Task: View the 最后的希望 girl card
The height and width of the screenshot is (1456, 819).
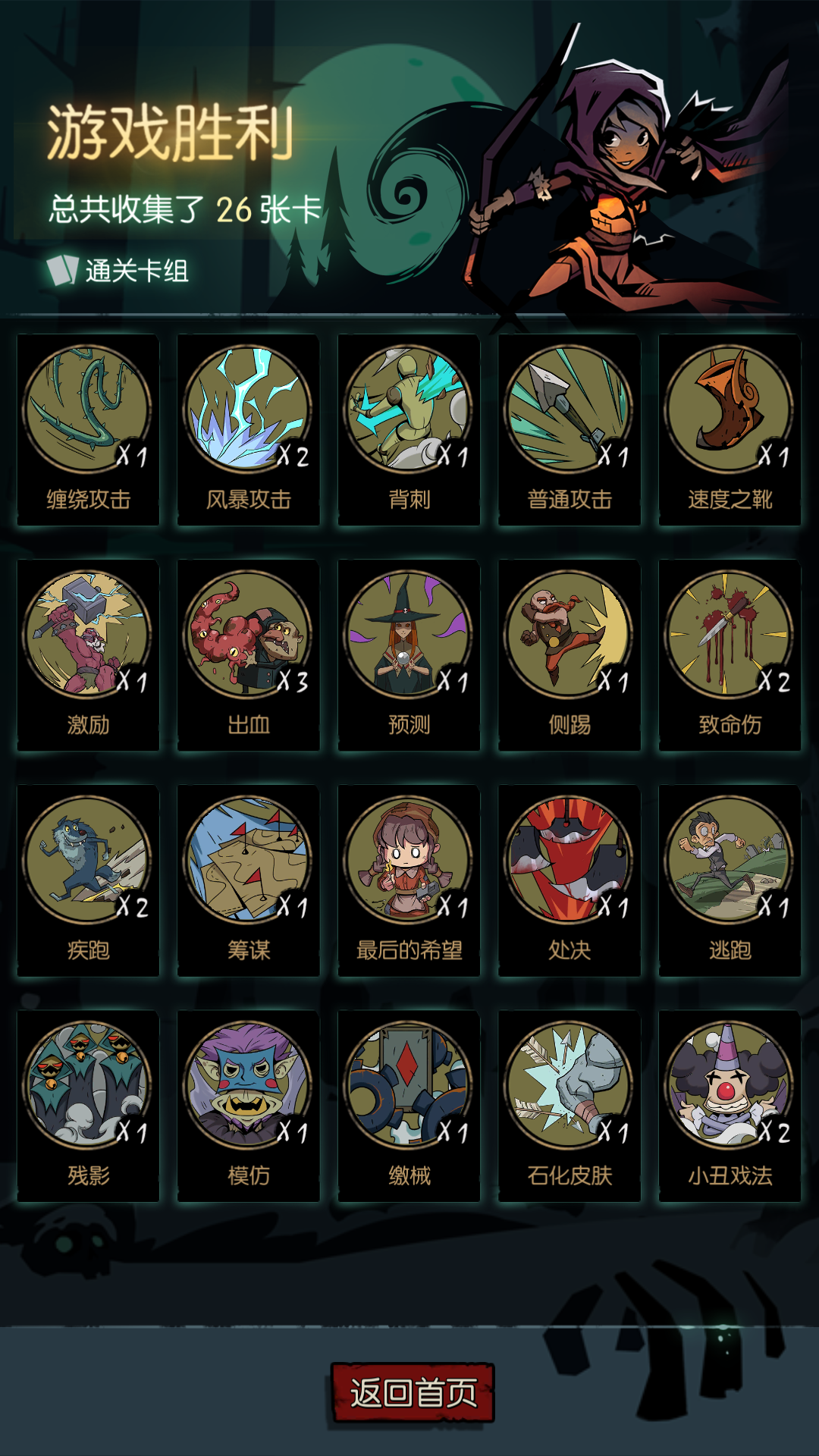Action: click(x=409, y=880)
